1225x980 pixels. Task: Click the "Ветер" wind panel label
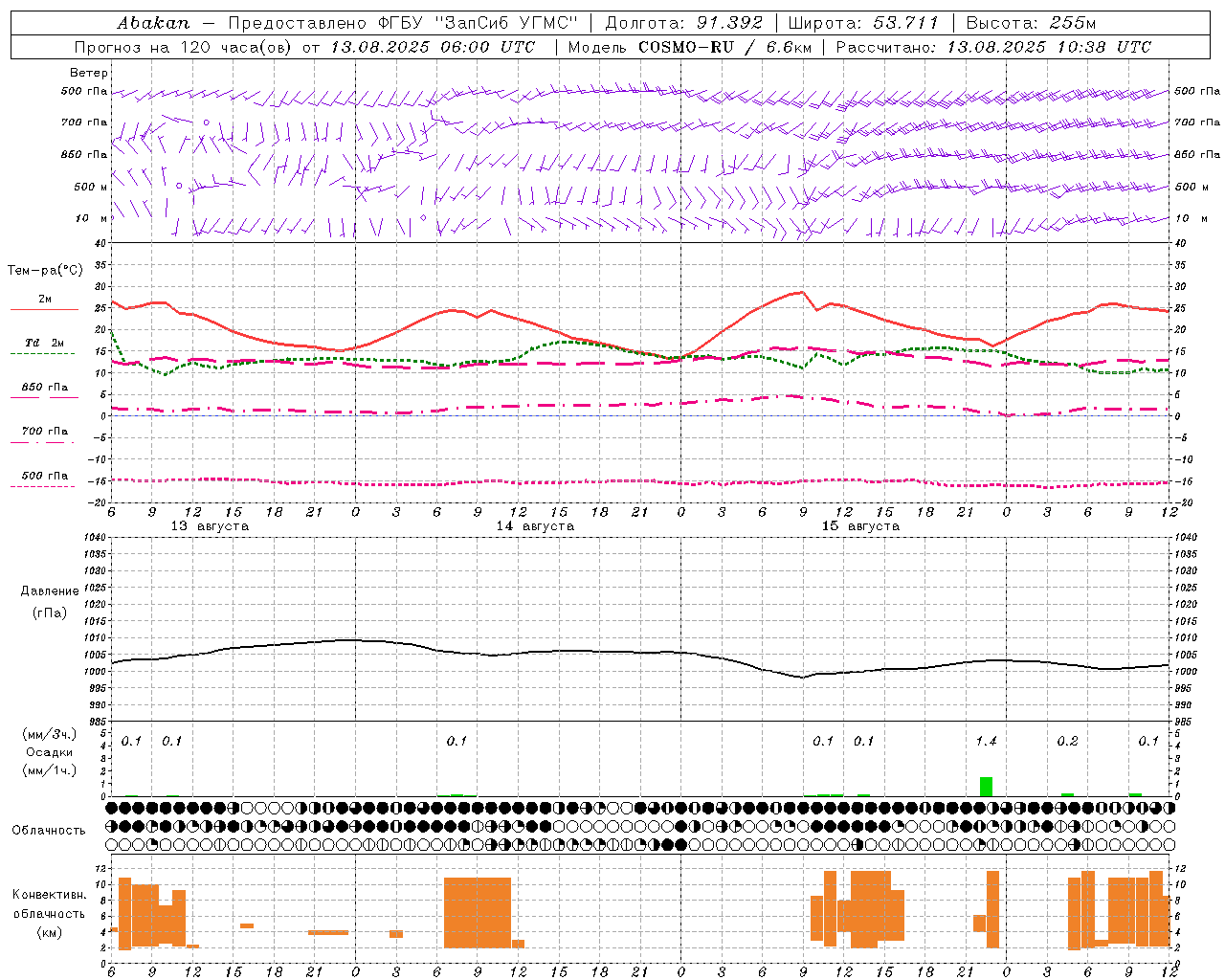pyautogui.click(x=89, y=73)
